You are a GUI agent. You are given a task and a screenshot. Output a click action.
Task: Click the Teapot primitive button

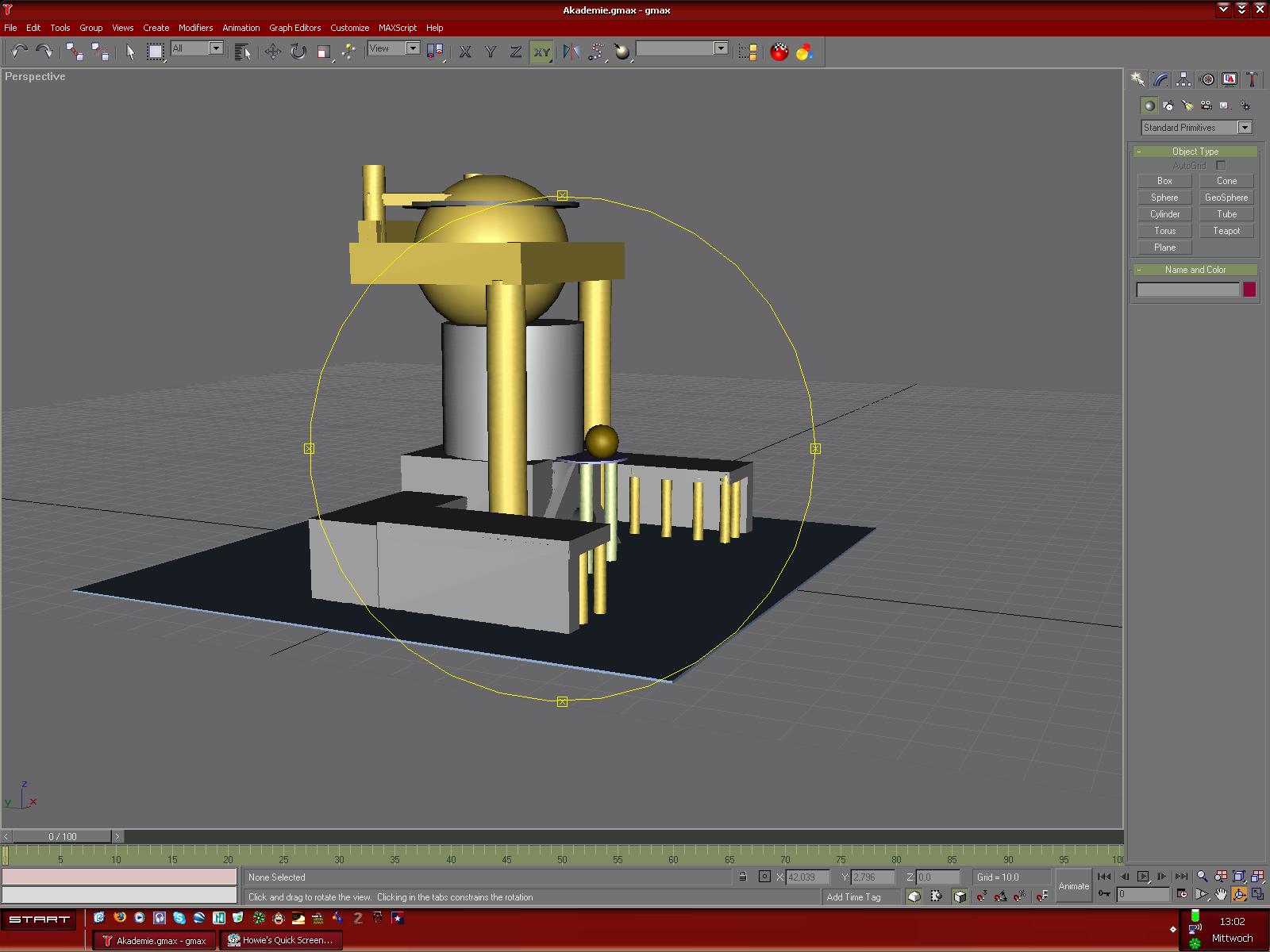[x=1226, y=231]
